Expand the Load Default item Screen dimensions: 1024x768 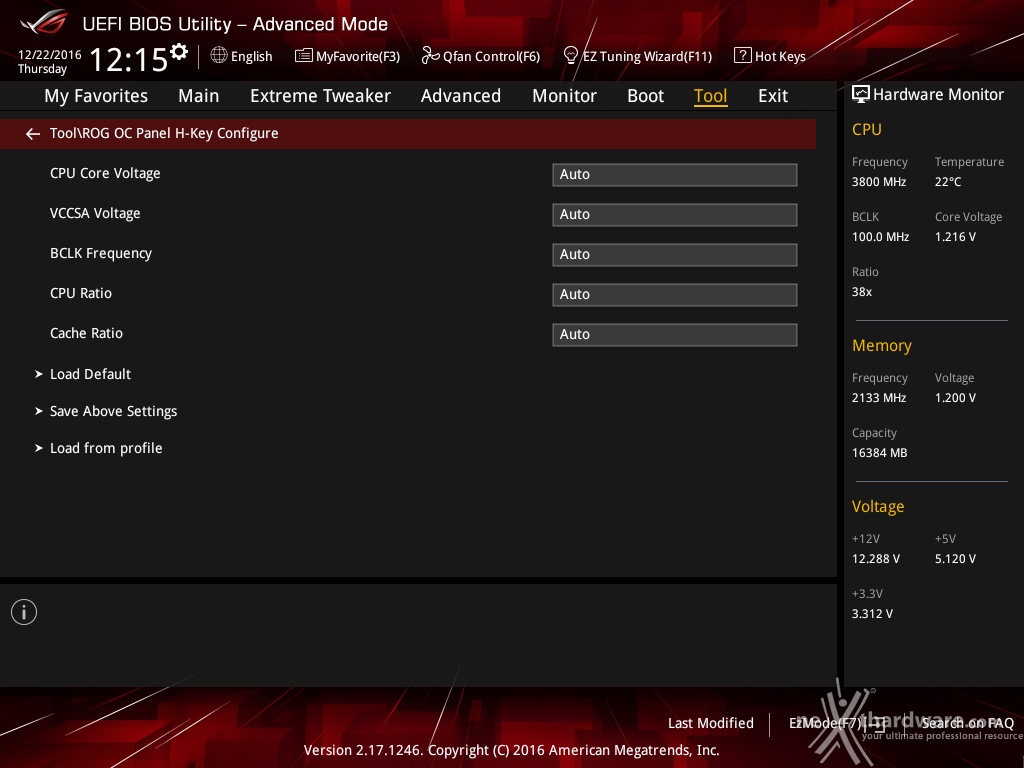pos(90,374)
